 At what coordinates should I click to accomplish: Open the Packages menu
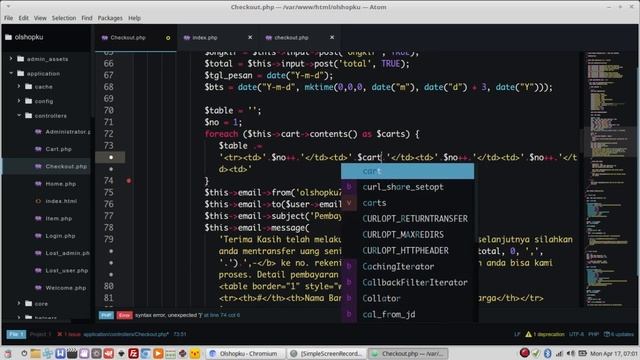[110, 18]
